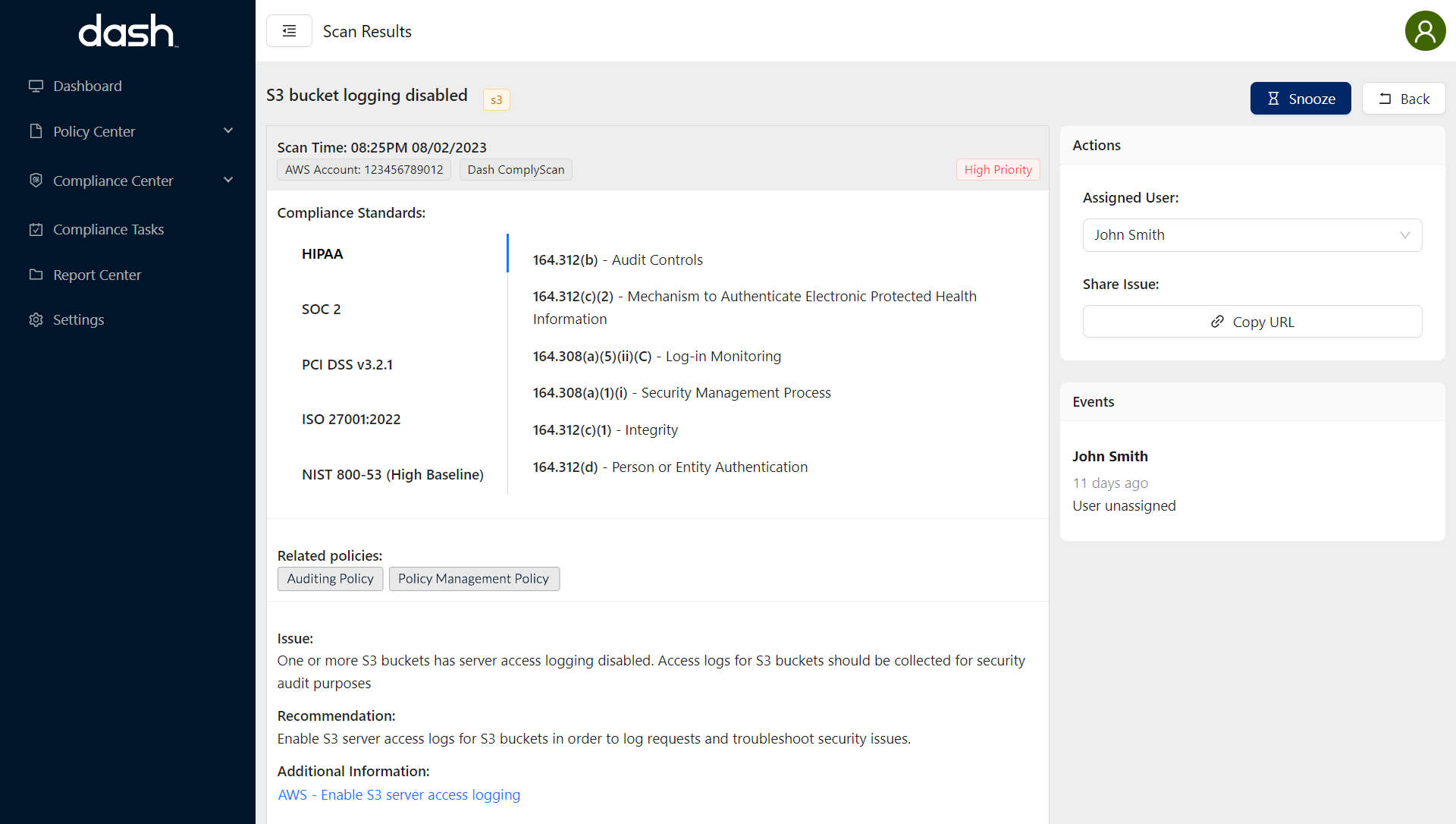This screenshot has width=1456, height=824.
Task: Snooze this scan issue
Action: point(1300,99)
